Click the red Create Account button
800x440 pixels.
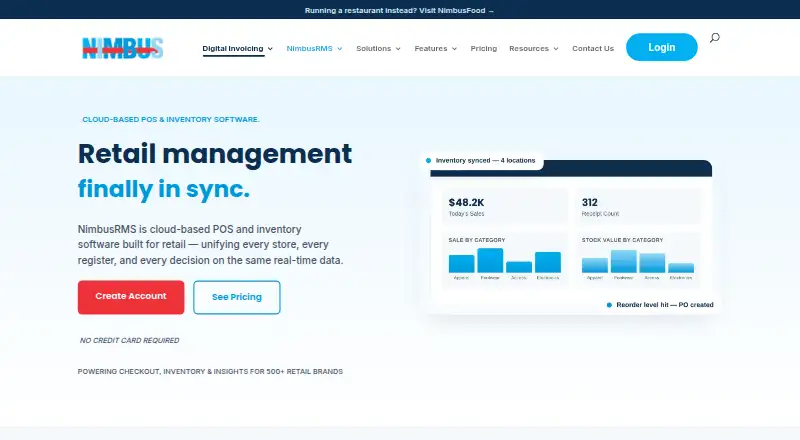(131, 297)
